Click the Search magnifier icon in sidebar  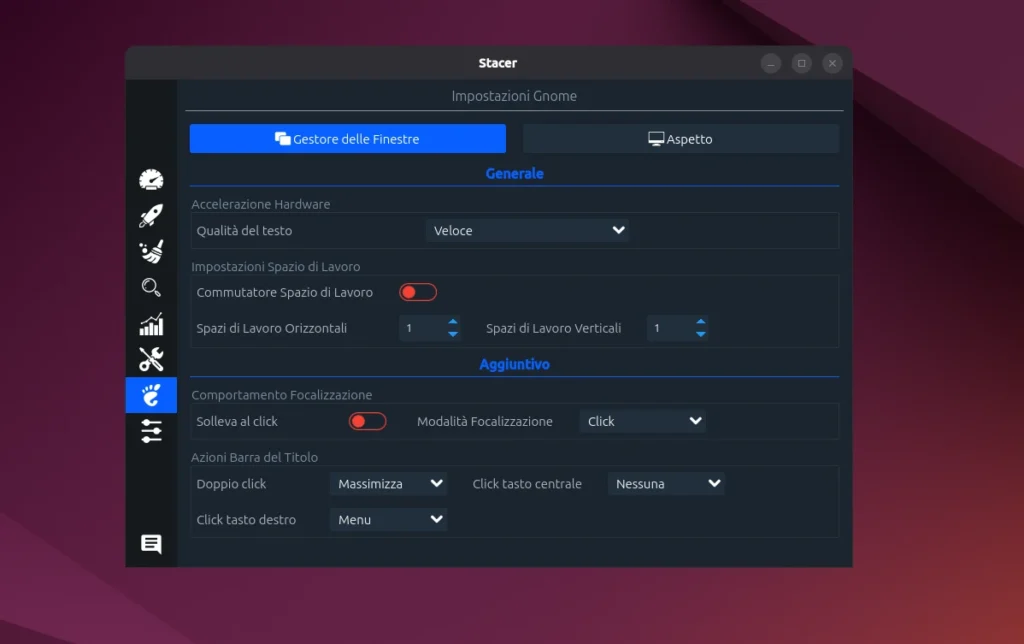tap(151, 288)
